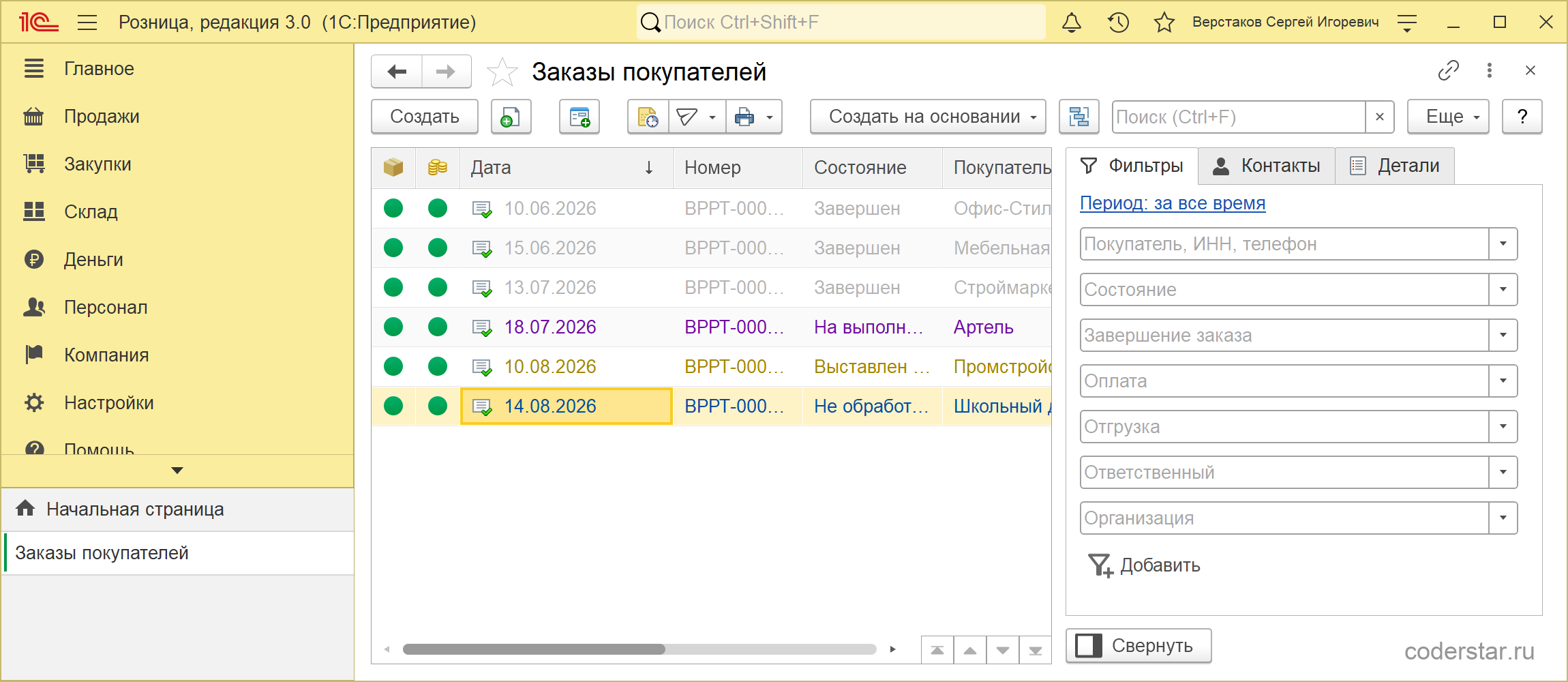This screenshot has height=682, width=1568.
Task: Open the Еще menu
Action: (1449, 117)
